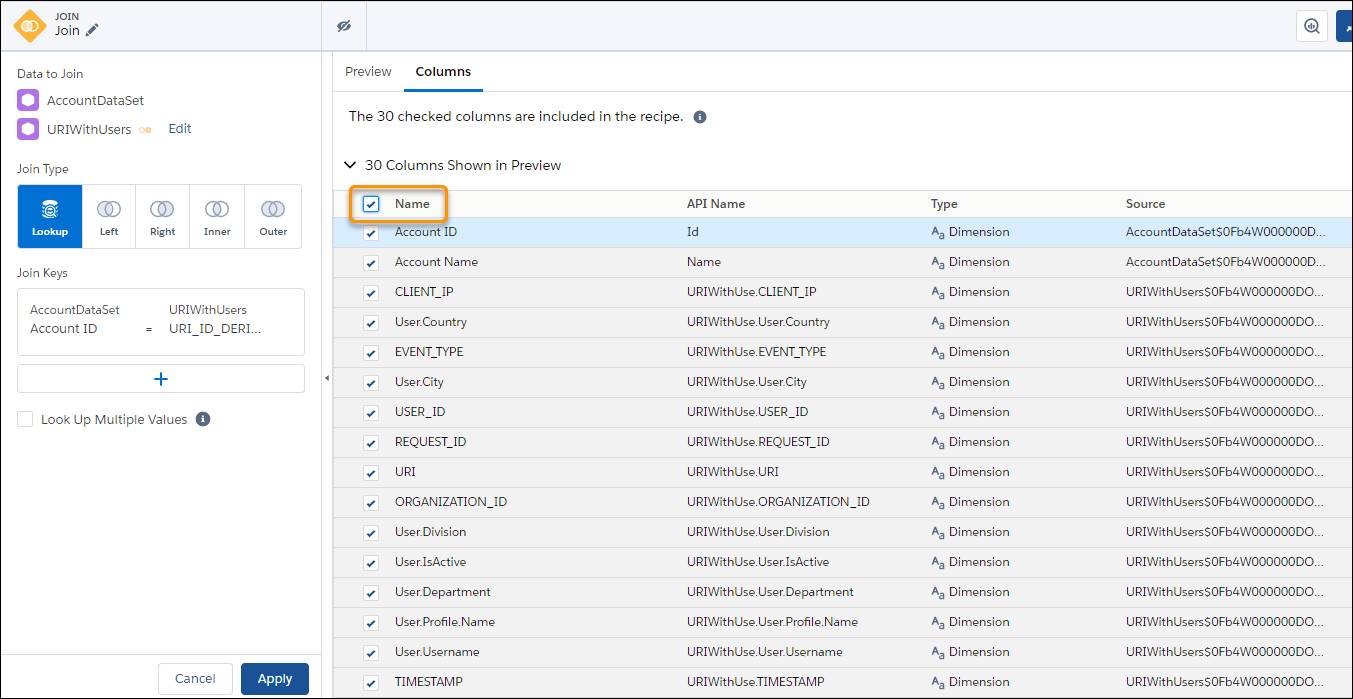Click the orange Join node icon
Image resolution: width=1353 pixels, height=699 pixels.
[31, 25]
